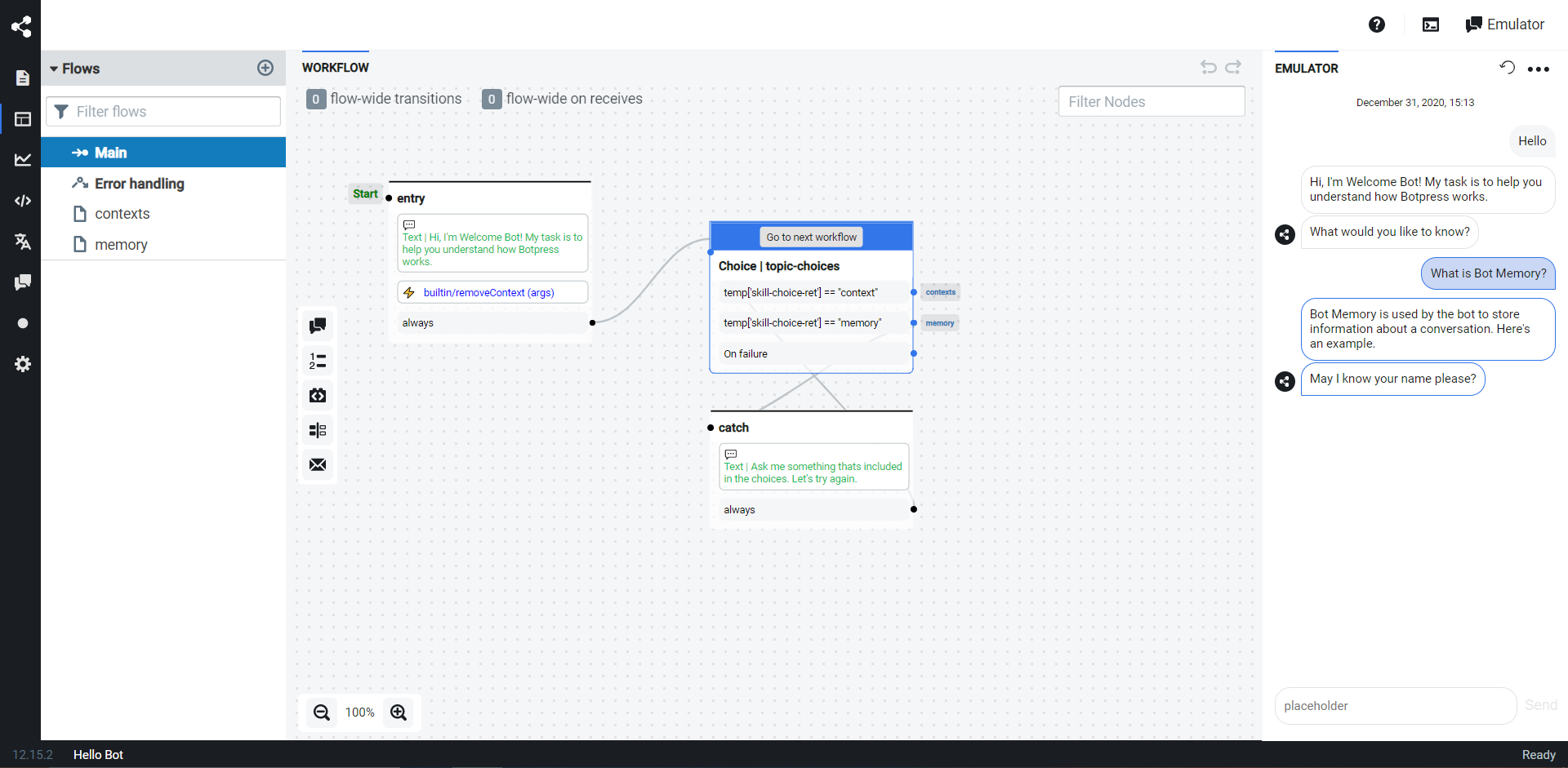Open the Code Editor from the sidebar
1568x768 pixels.
22,201
